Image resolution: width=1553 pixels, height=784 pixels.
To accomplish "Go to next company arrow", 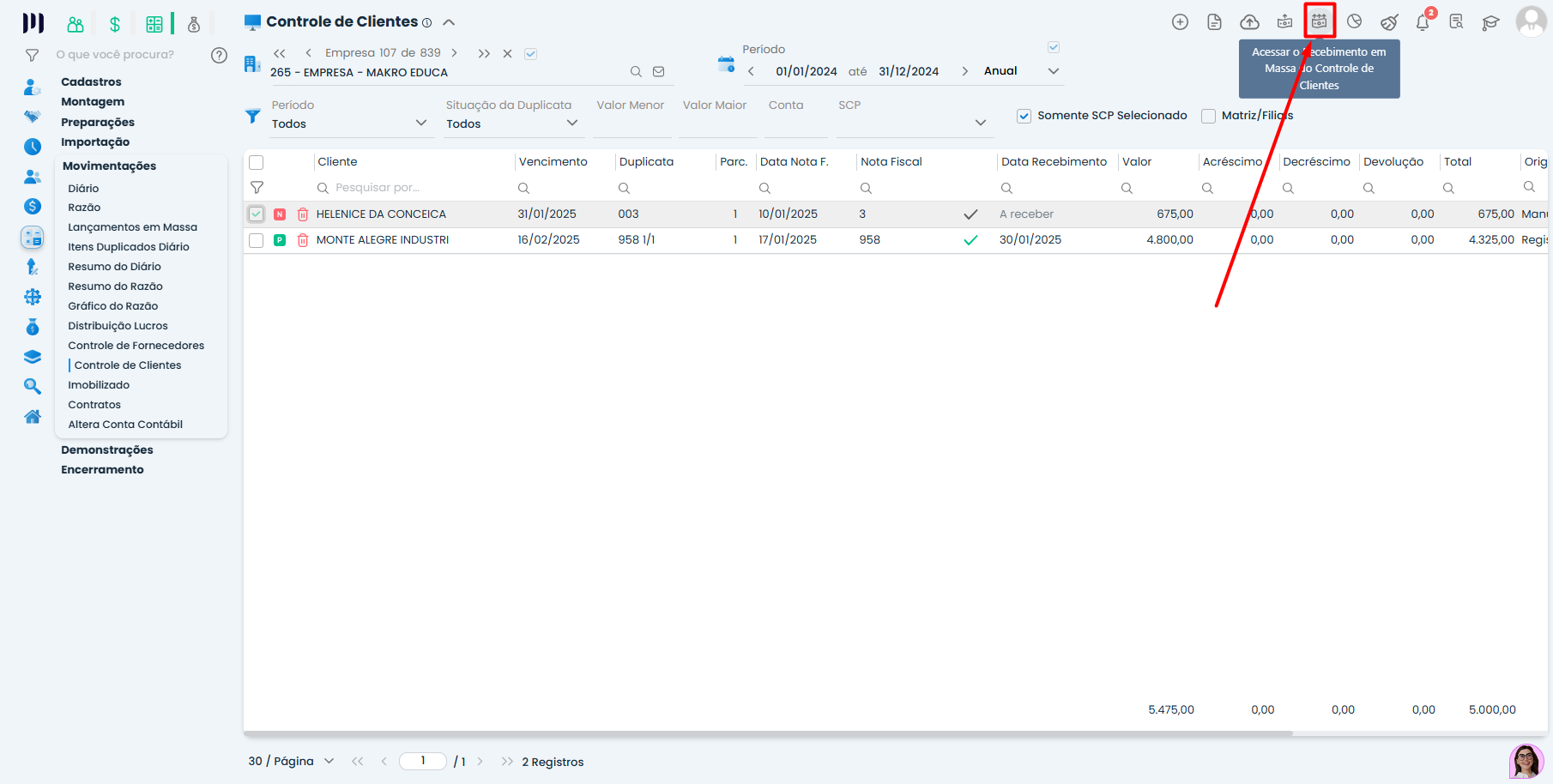I will tap(454, 53).
